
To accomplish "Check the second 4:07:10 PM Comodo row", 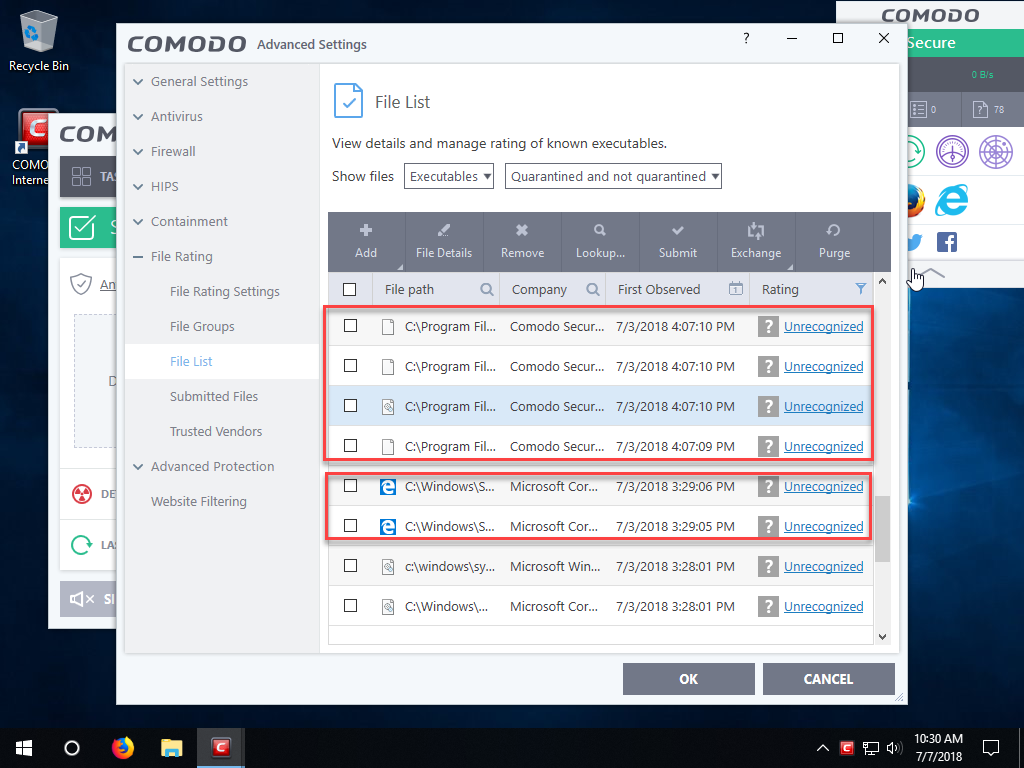I will coord(351,366).
